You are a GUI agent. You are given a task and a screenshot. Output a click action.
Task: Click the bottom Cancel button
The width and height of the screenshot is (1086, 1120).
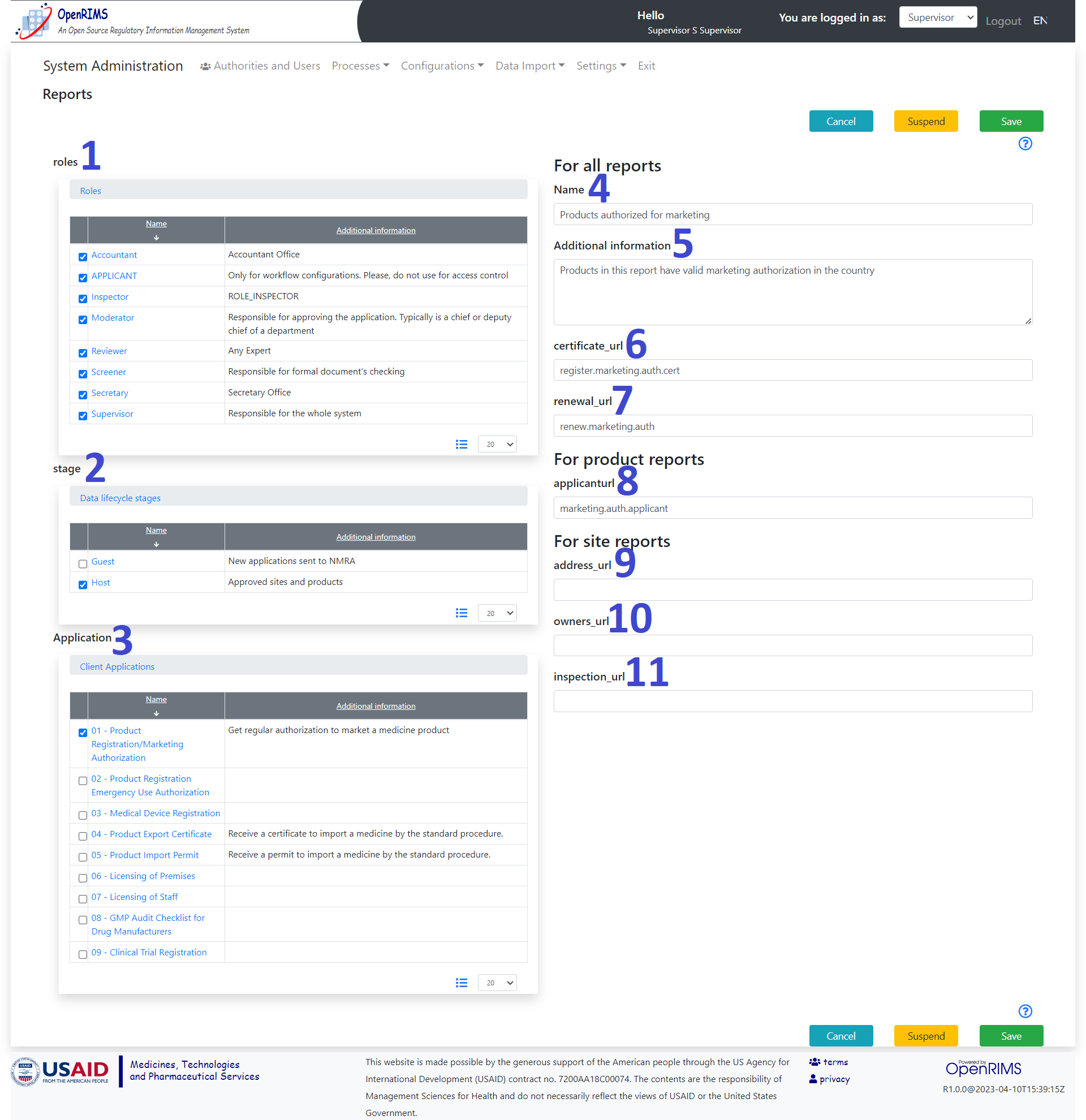(841, 1036)
